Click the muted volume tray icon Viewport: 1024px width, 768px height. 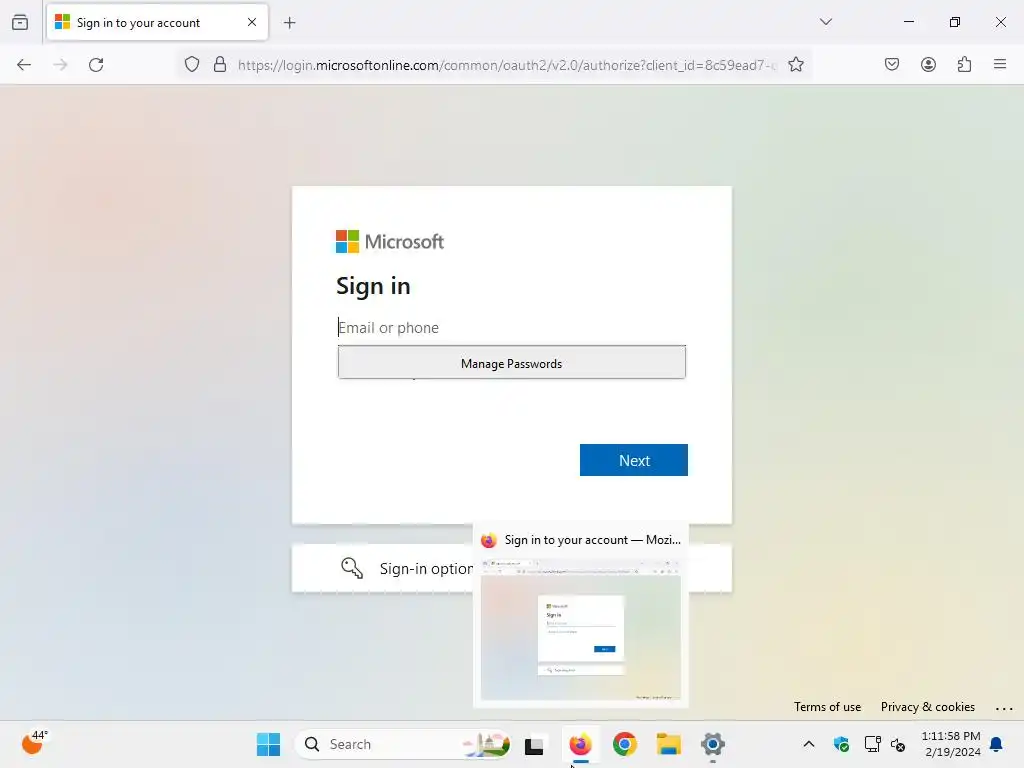coord(898,744)
